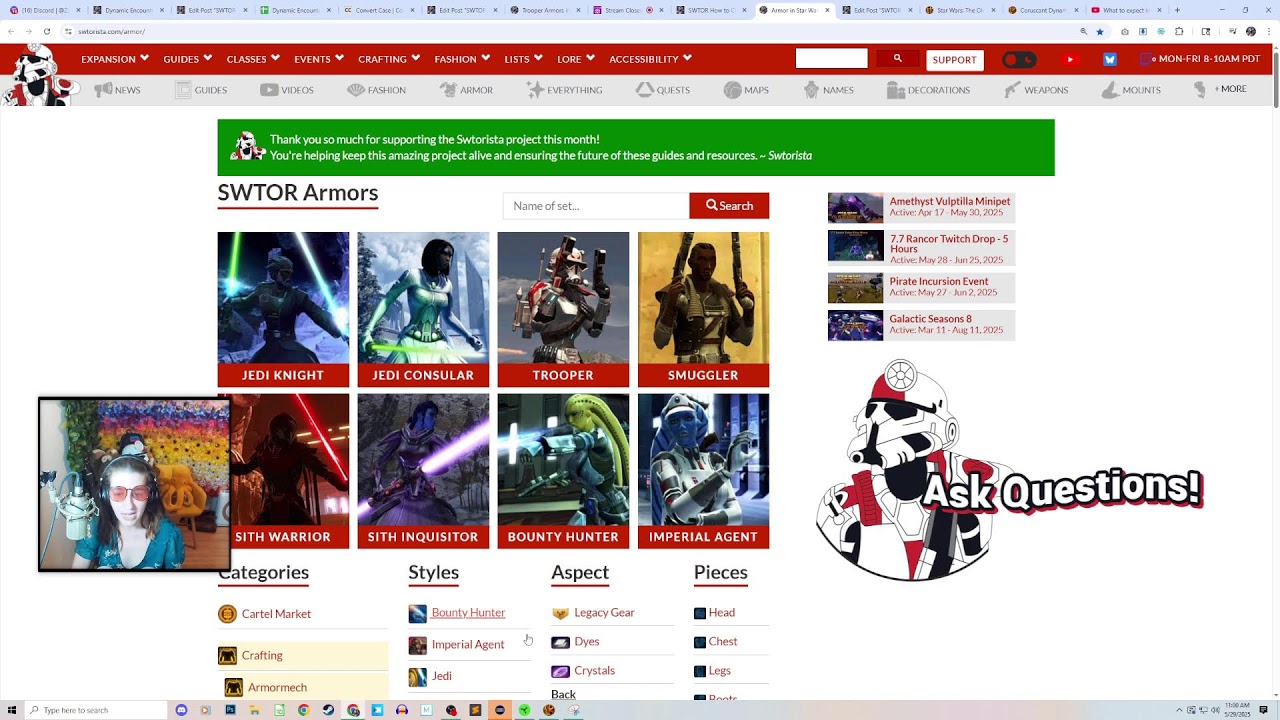Expand the Events dropdown menu

tap(319, 59)
